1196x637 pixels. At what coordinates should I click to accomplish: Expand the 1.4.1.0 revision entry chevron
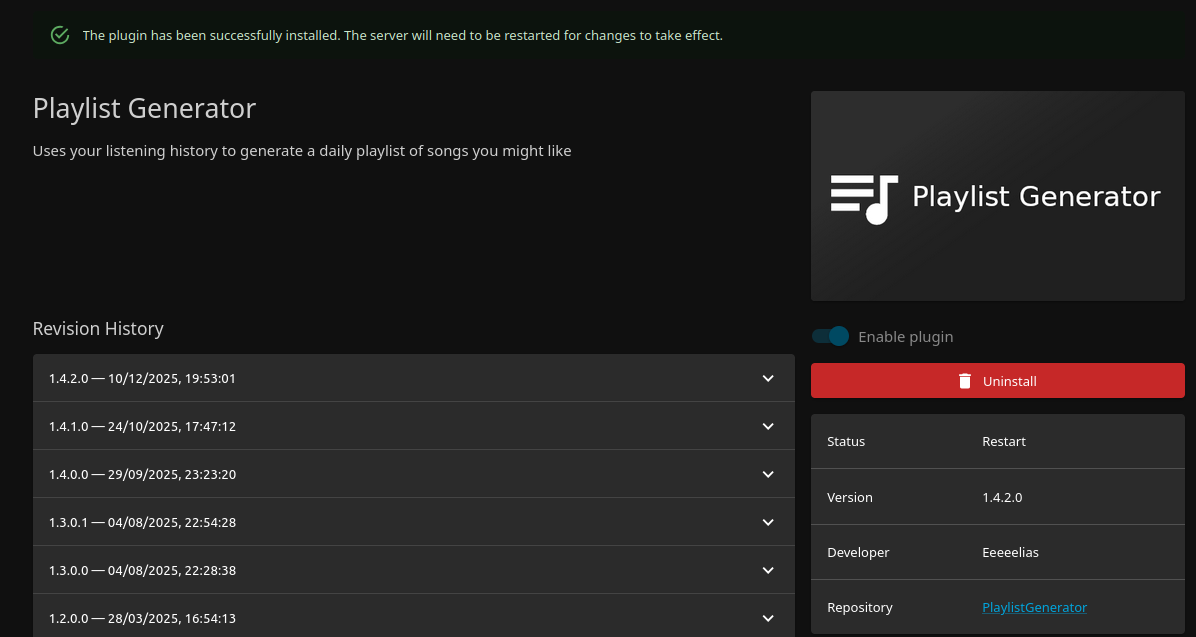[768, 426]
